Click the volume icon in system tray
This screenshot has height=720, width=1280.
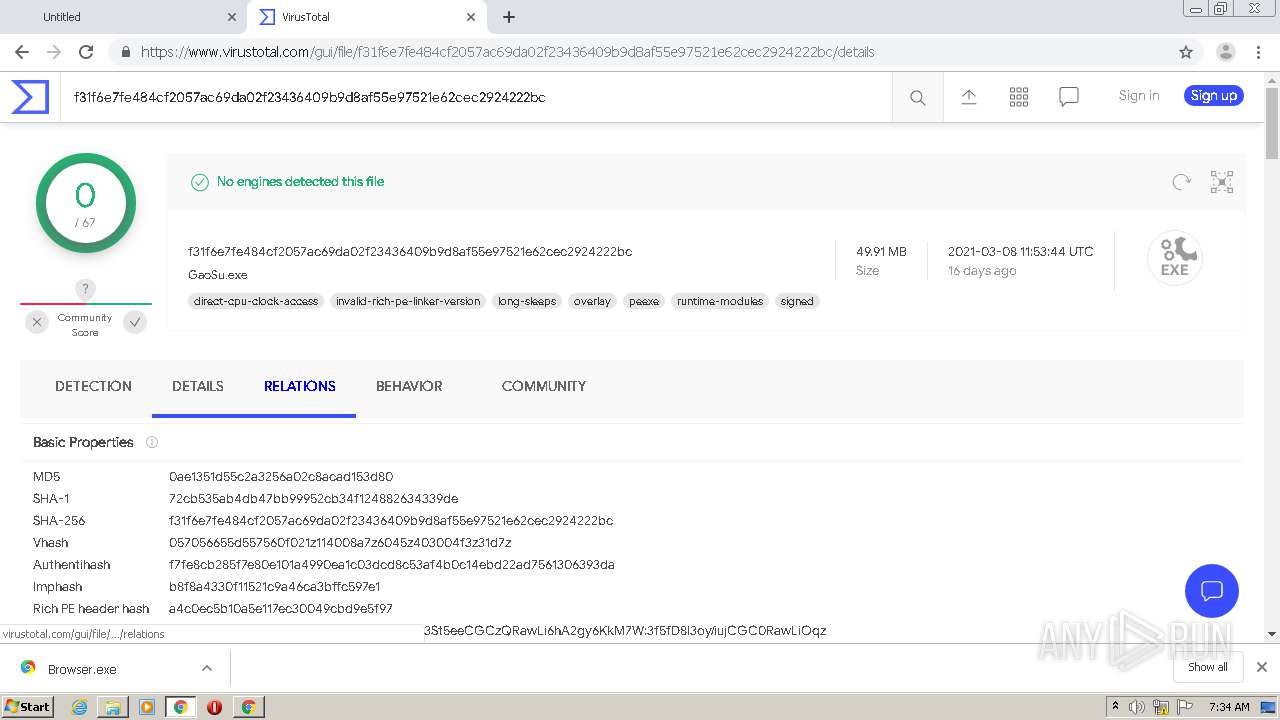pos(1137,707)
